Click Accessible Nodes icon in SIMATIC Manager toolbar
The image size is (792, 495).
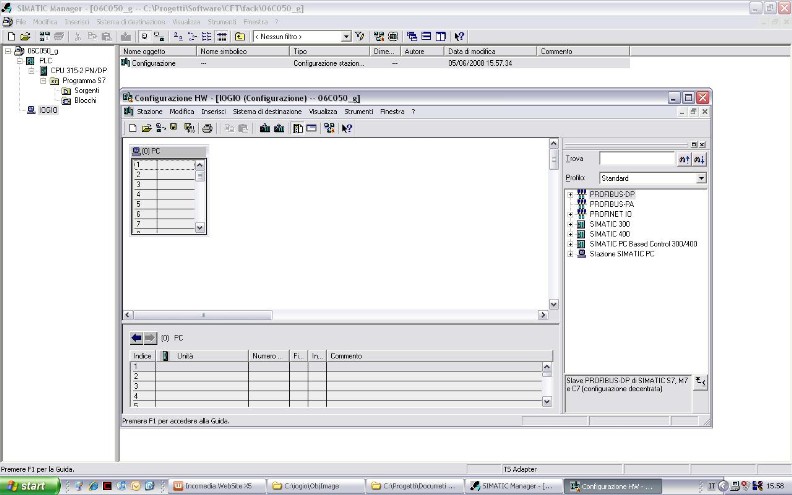pyautogui.click(x=44, y=36)
